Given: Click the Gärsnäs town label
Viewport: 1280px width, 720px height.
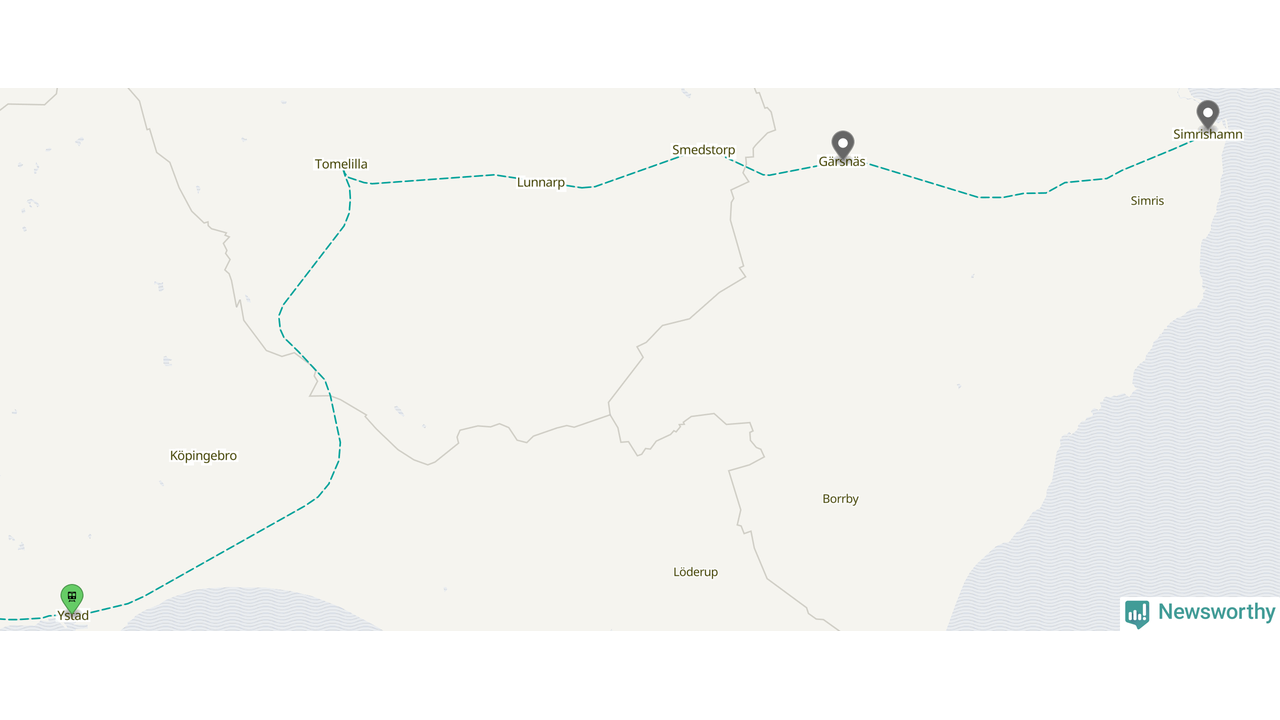Looking at the screenshot, I should tap(842, 161).
